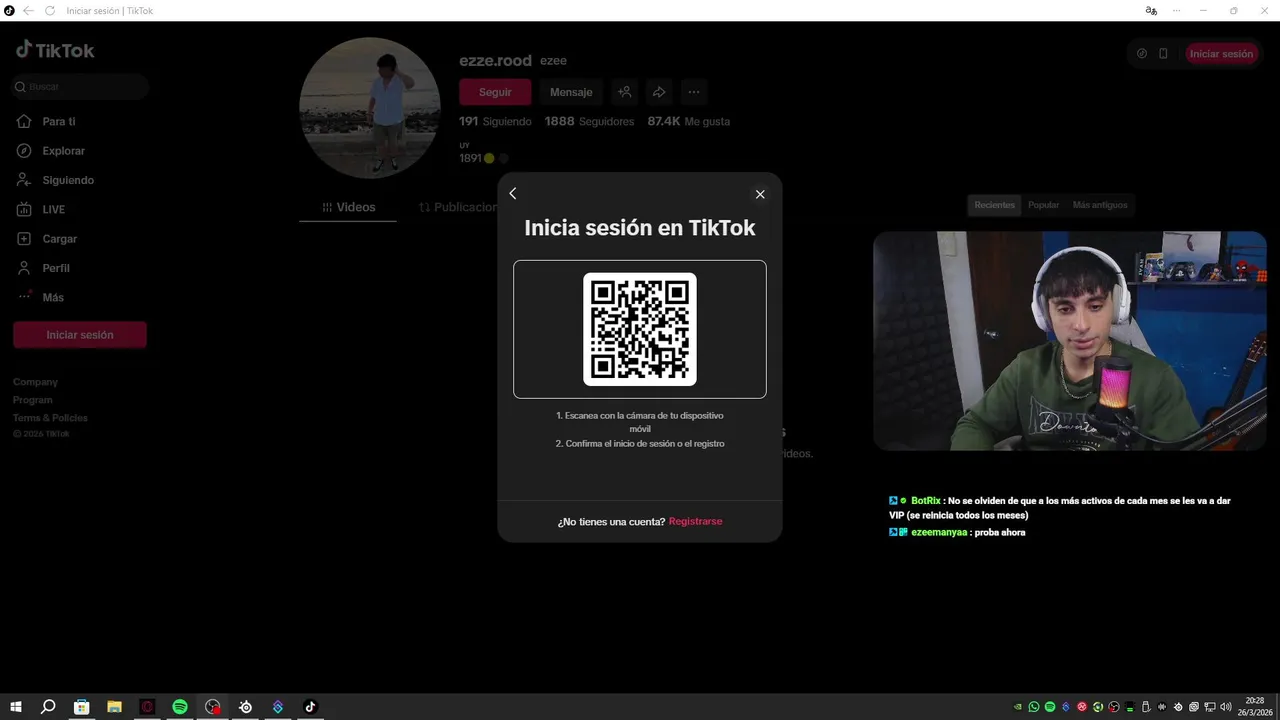Click the BotRix chat username
The image size is (1280, 720).
pos(926,500)
